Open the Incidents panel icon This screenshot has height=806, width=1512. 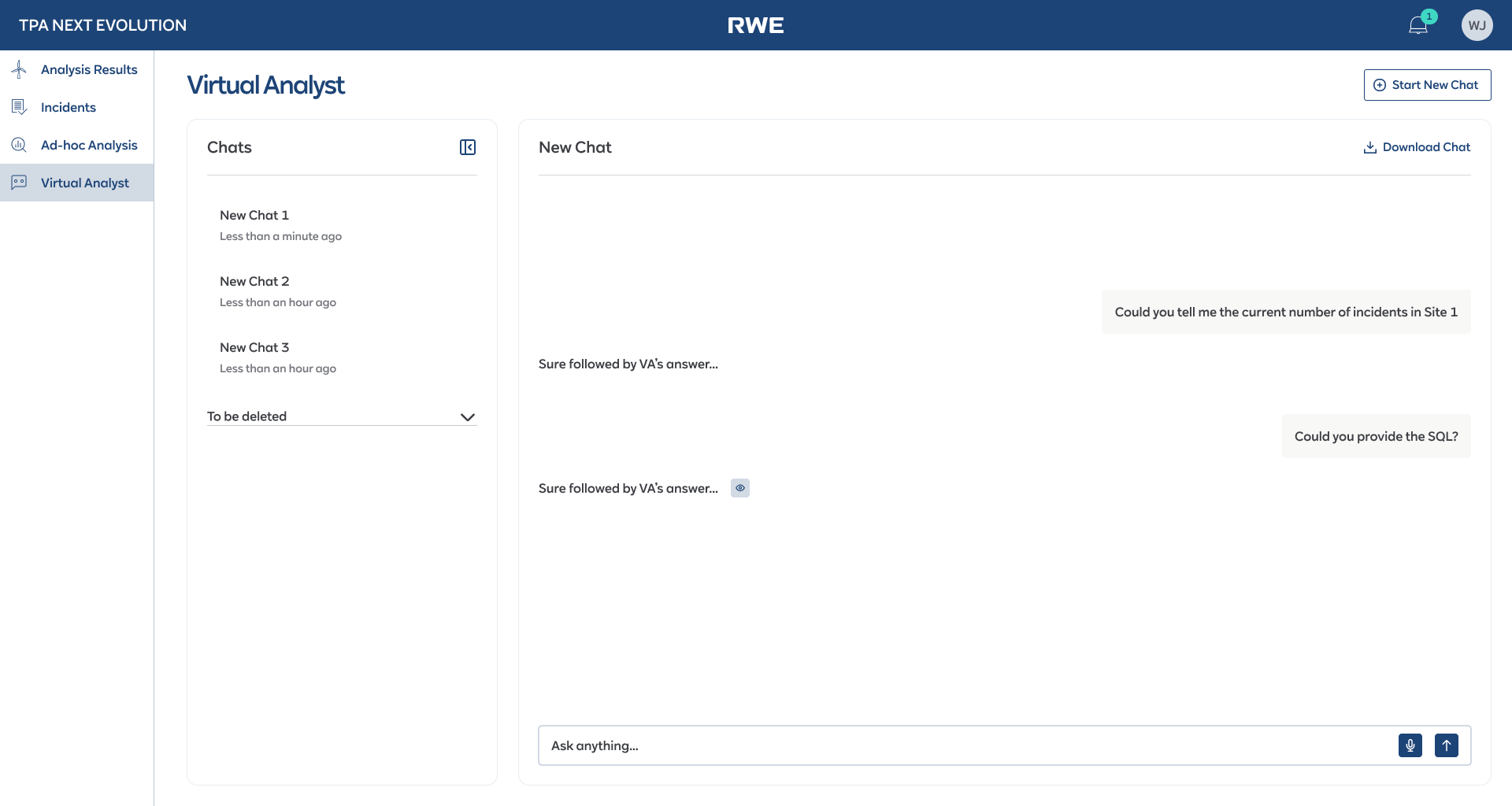click(x=19, y=106)
